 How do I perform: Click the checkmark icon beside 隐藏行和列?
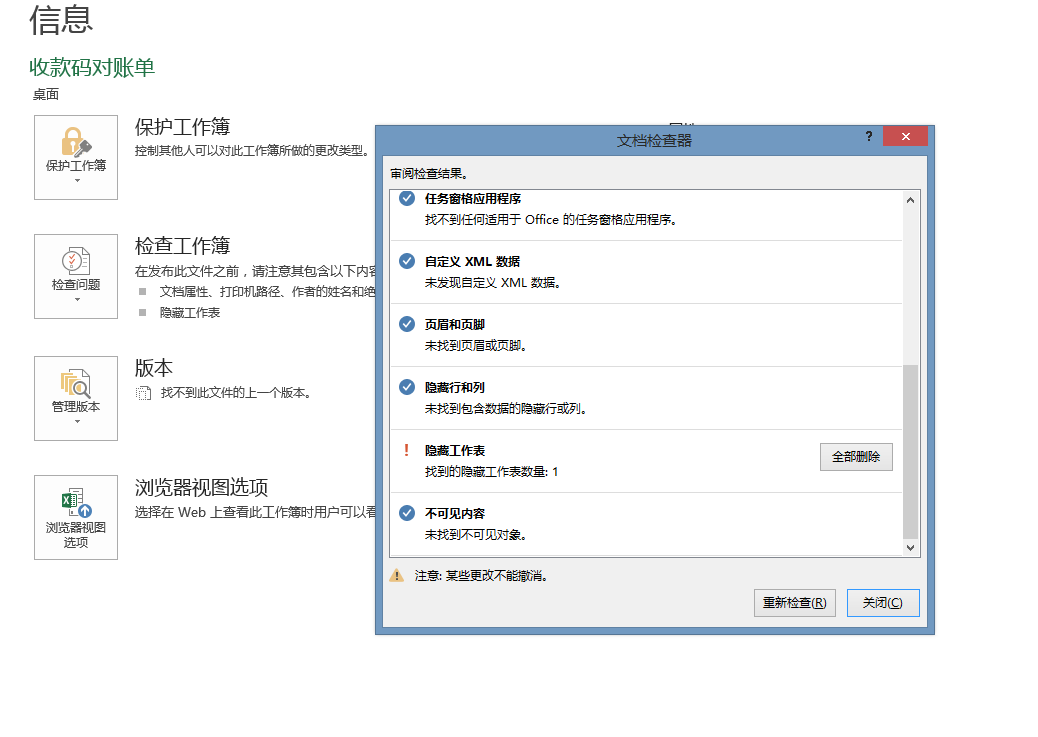(x=407, y=387)
